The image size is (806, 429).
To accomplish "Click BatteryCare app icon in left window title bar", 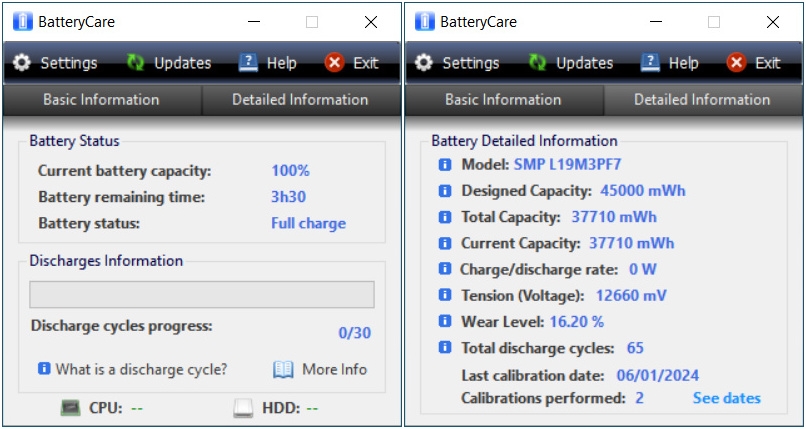I will (x=23, y=22).
